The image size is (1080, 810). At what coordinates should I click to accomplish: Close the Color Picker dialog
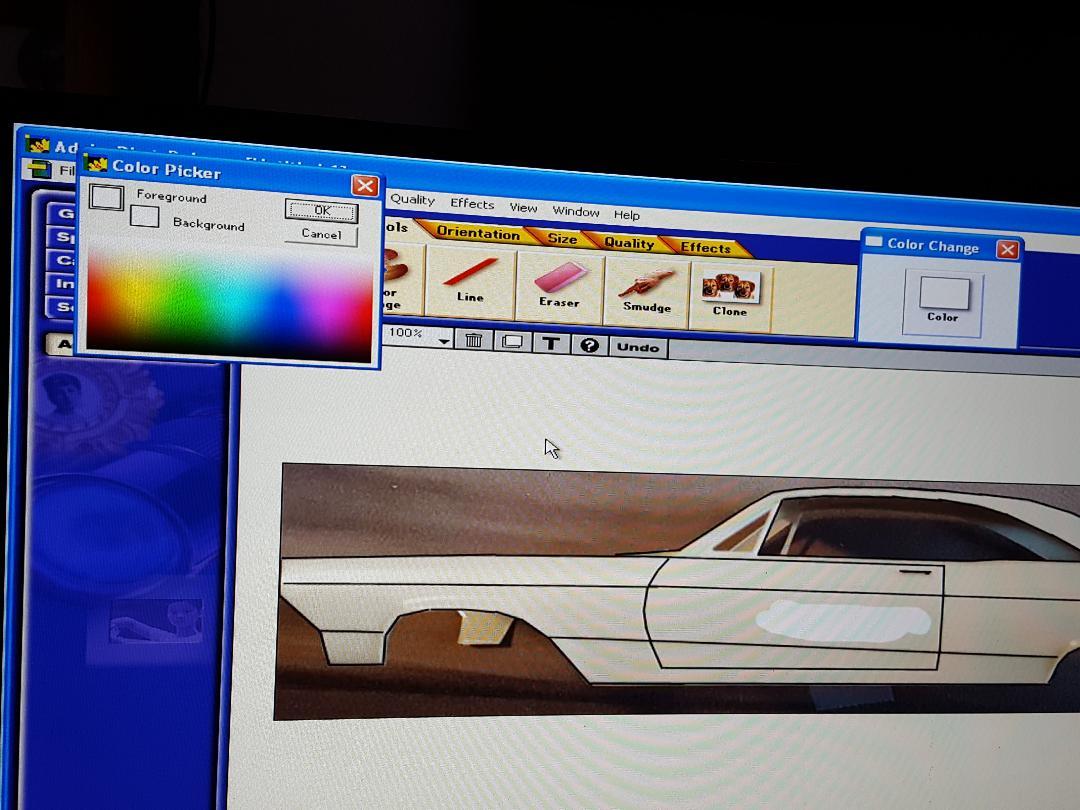364,185
